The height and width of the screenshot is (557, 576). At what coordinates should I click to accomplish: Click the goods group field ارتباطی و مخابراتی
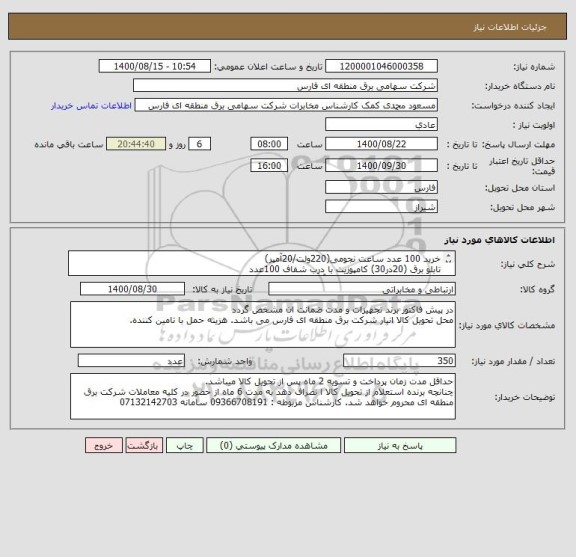(x=362, y=289)
